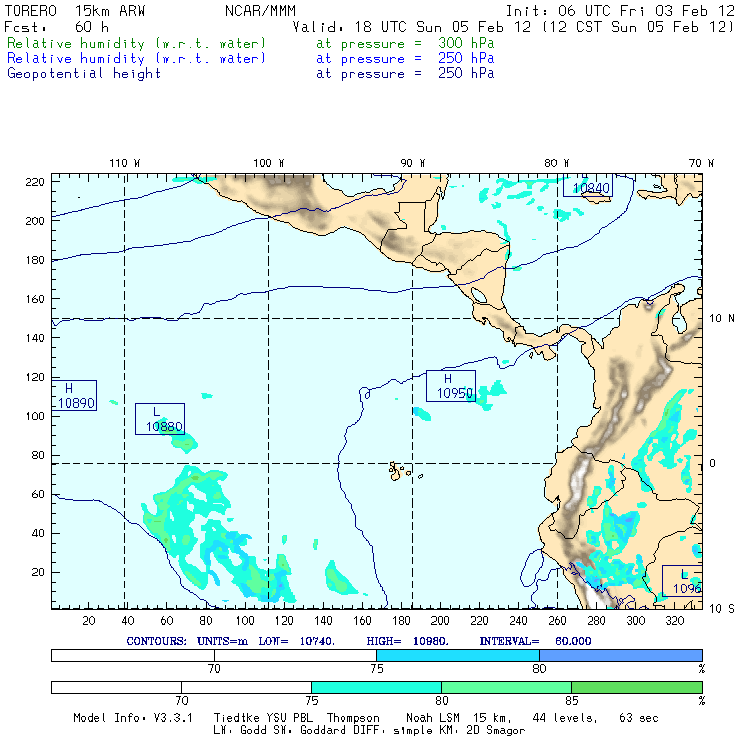Click "320" on the bottom horizontal axis
The height and width of the screenshot is (740, 740).
tap(675, 621)
